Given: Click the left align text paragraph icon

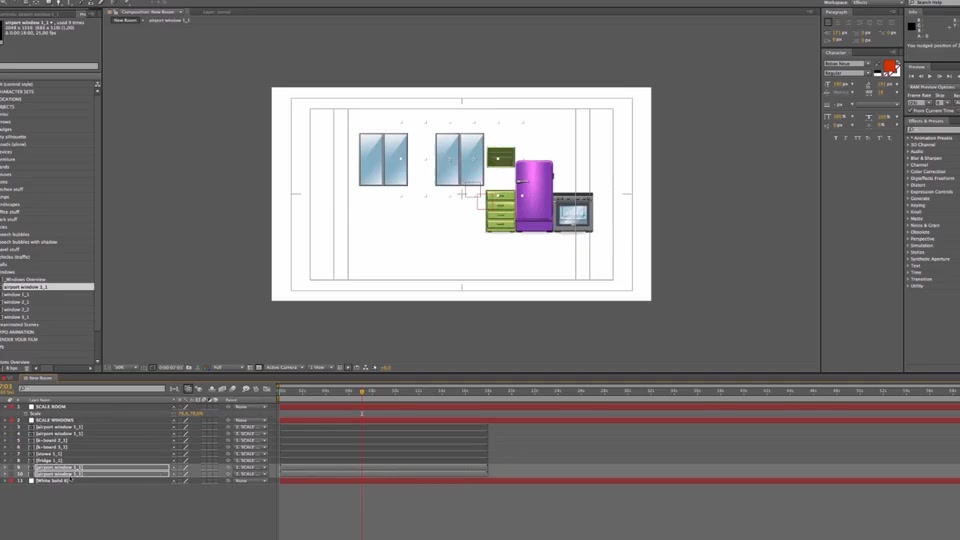Looking at the screenshot, I should 828,22.
